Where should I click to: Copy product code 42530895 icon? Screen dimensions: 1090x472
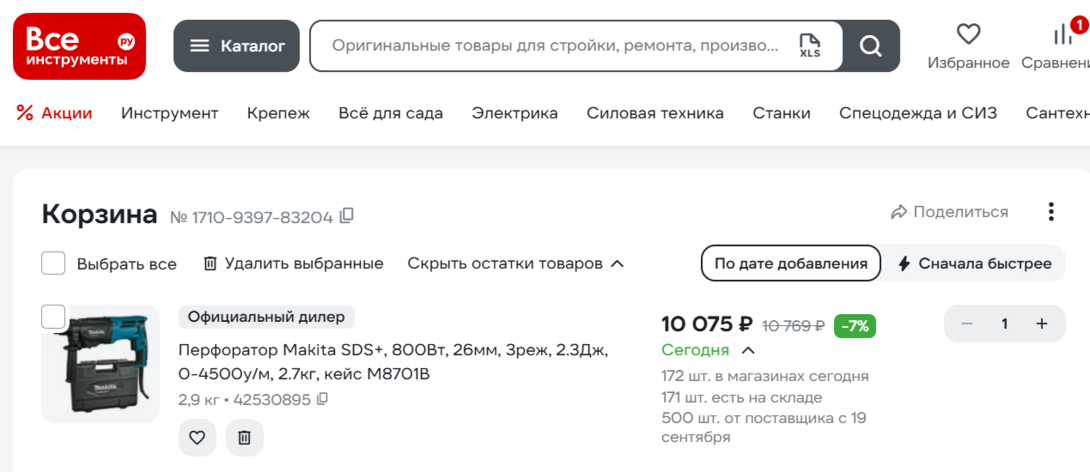coord(322,399)
